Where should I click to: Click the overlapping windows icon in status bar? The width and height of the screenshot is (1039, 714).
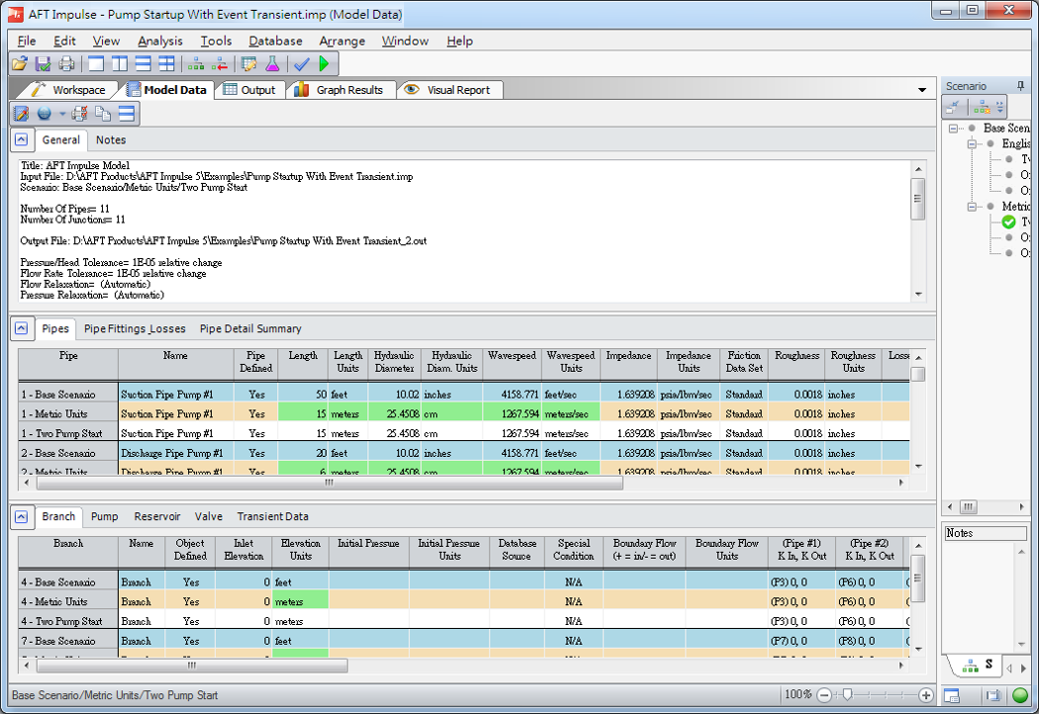pos(993,695)
